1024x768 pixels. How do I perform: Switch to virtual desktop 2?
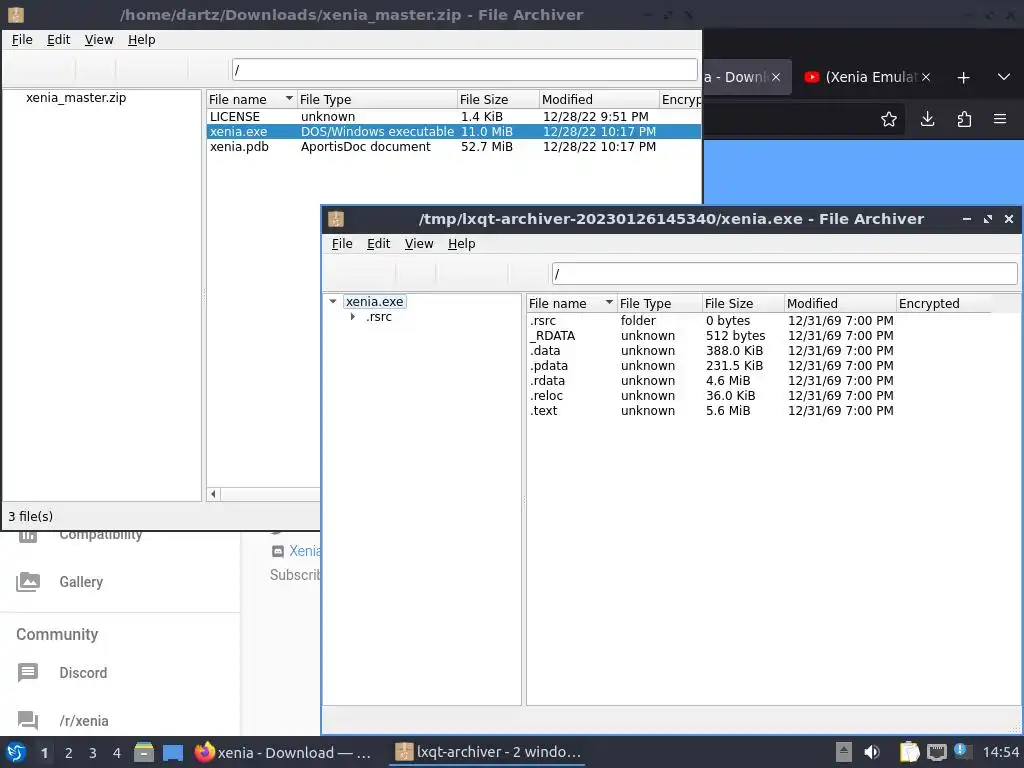point(69,753)
